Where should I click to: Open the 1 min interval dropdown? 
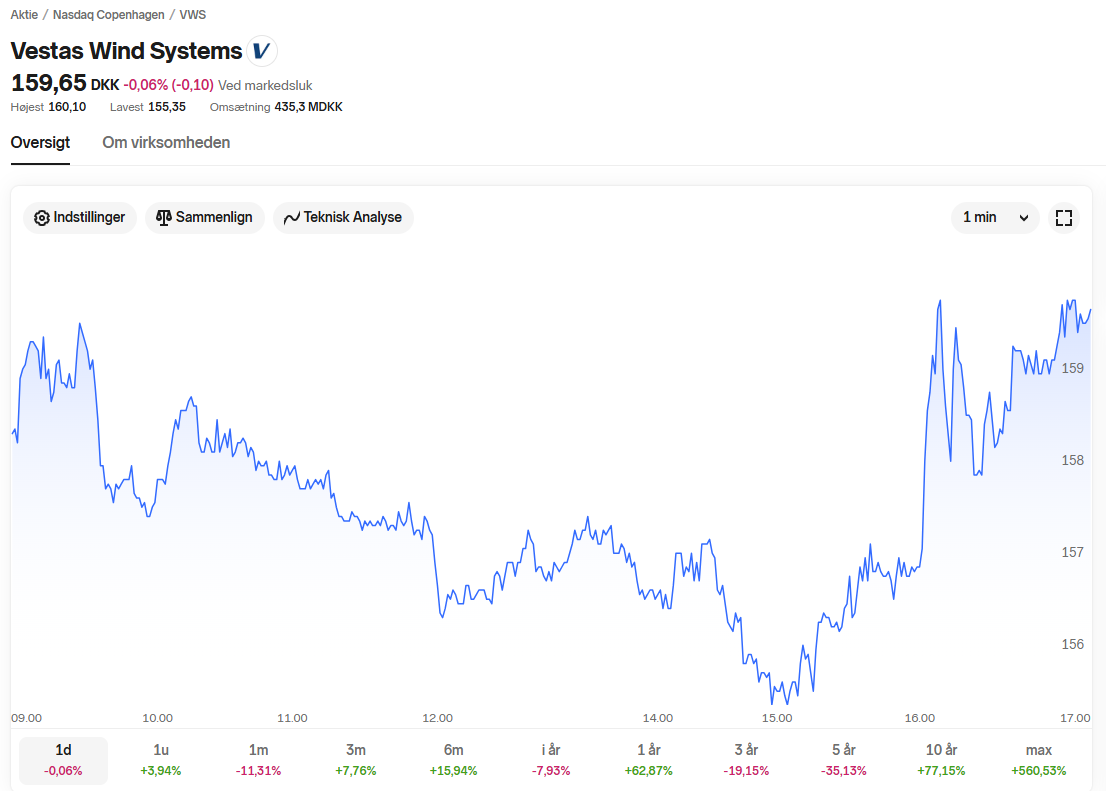[995, 218]
